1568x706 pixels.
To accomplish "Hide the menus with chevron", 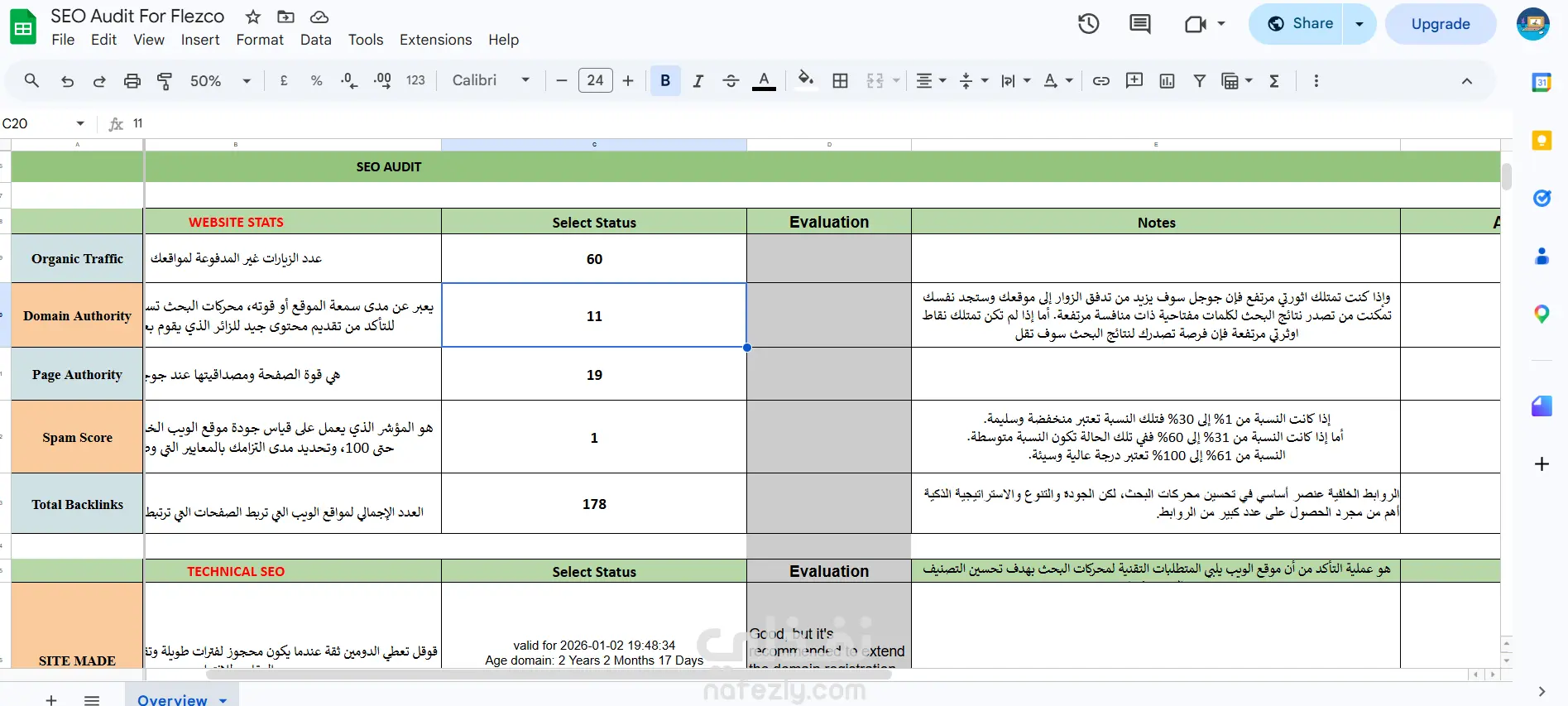I will tap(1466, 80).
